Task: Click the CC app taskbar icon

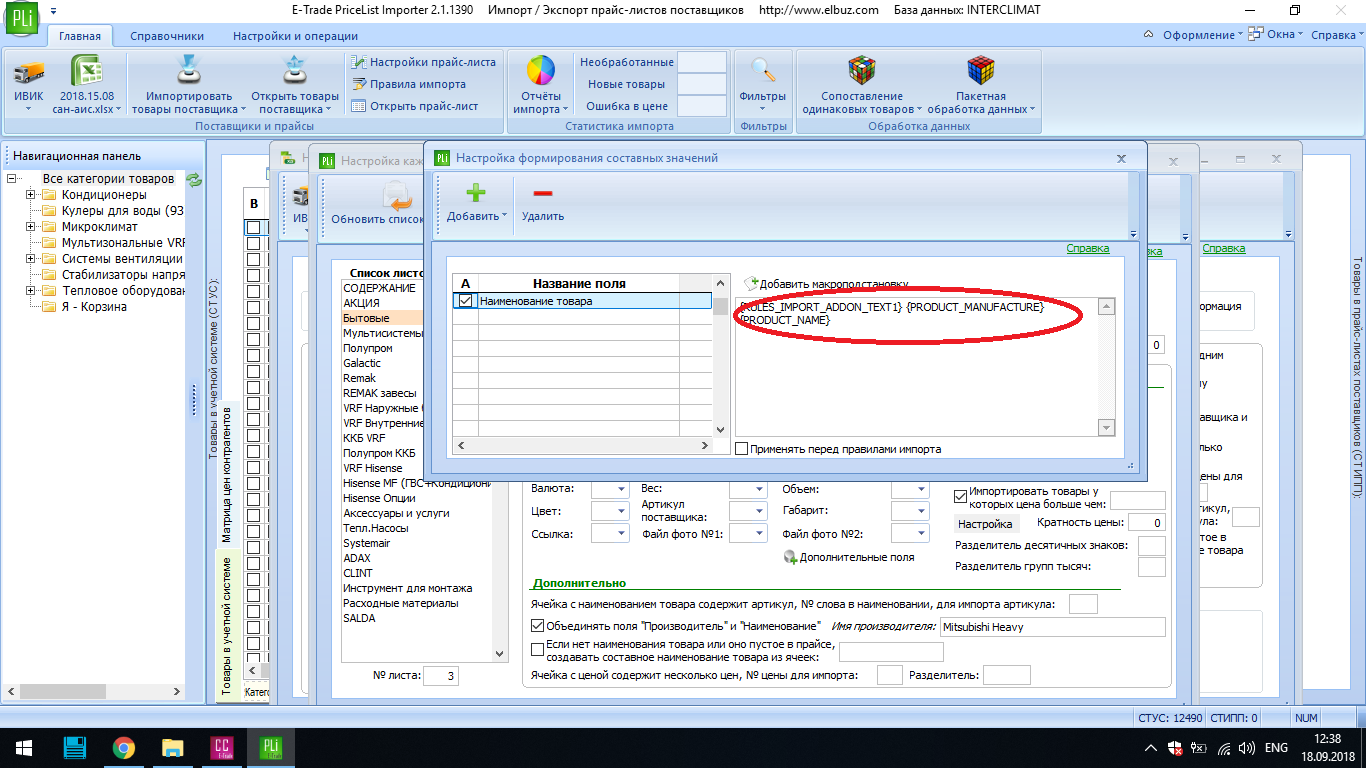Action: click(x=222, y=747)
